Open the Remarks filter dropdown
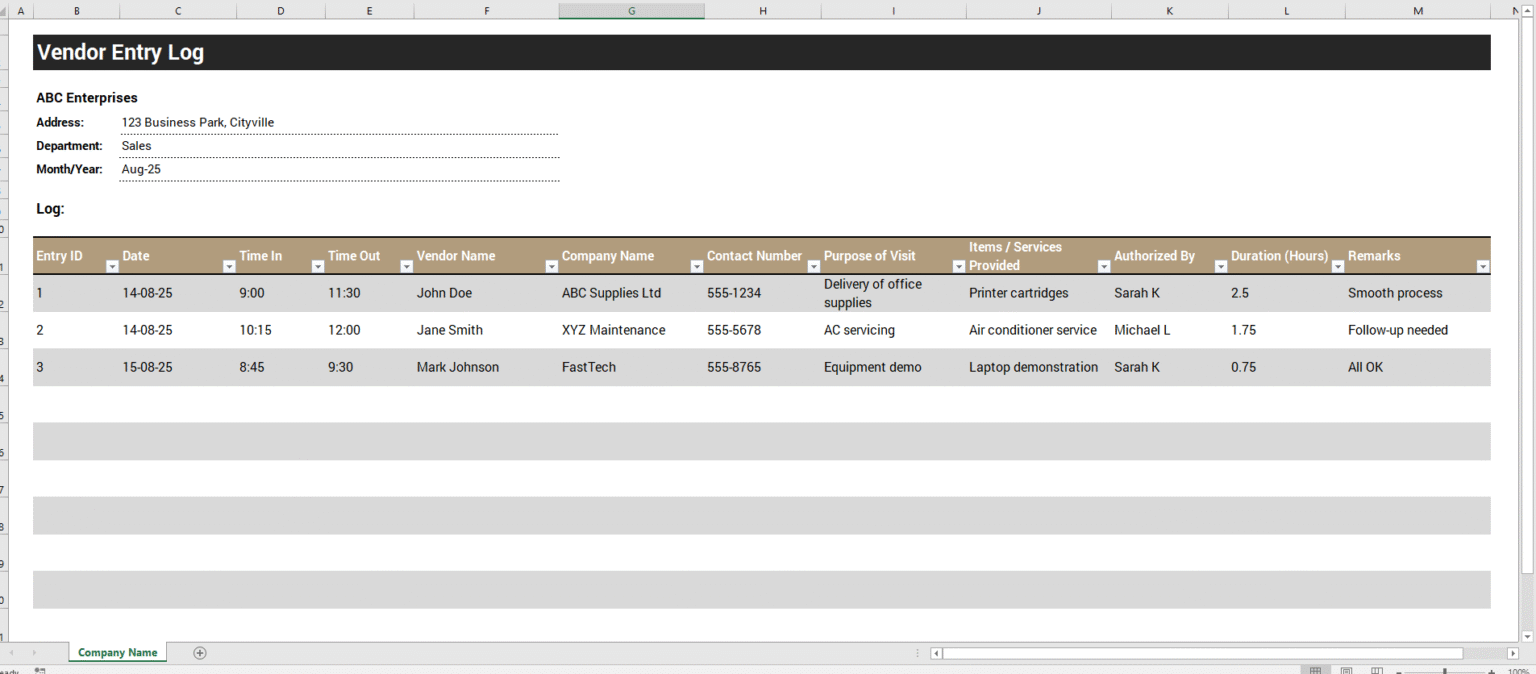Viewport: 1536px width, 674px height. tap(1483, 267)
